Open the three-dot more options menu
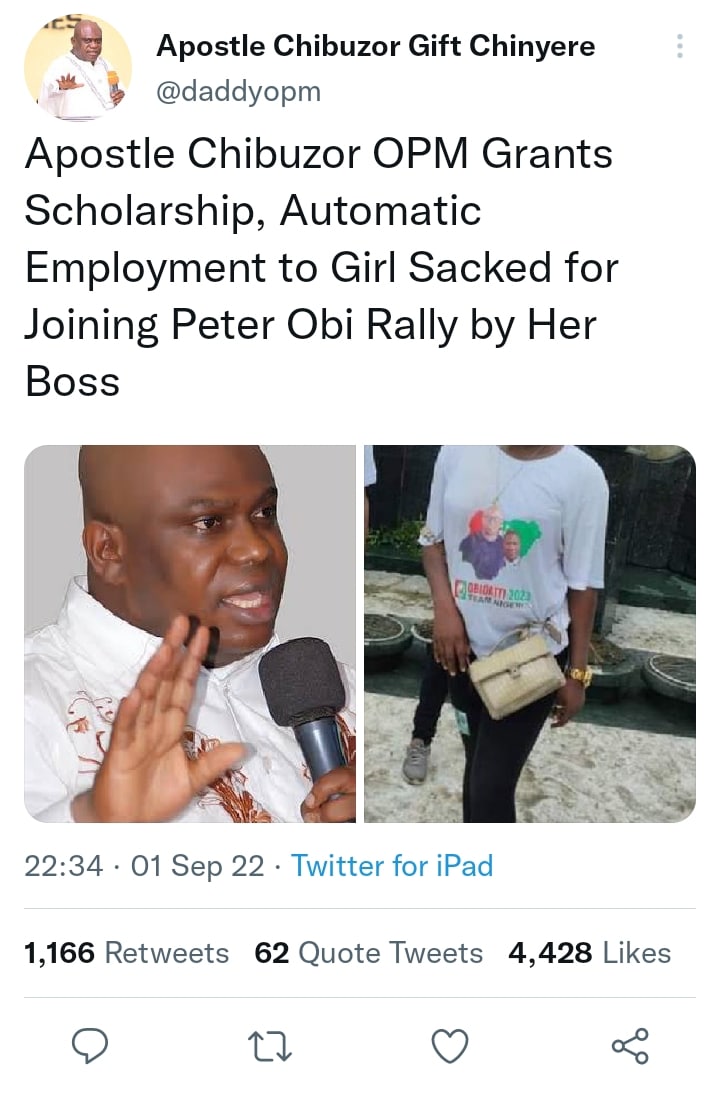The image size is (720, 1094). click(x=680, y=46)
